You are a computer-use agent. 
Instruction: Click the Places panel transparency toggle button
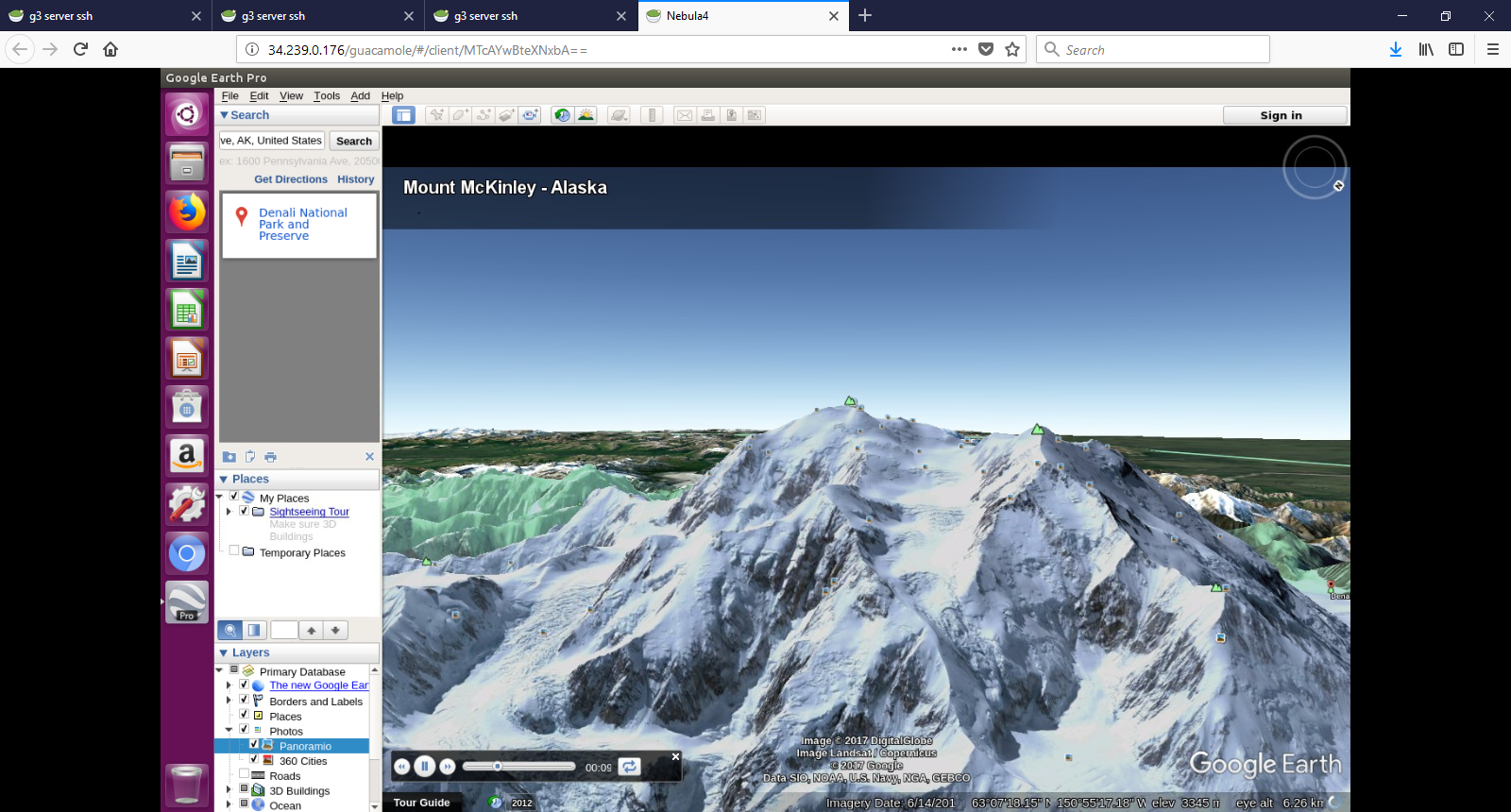(254, 630)
